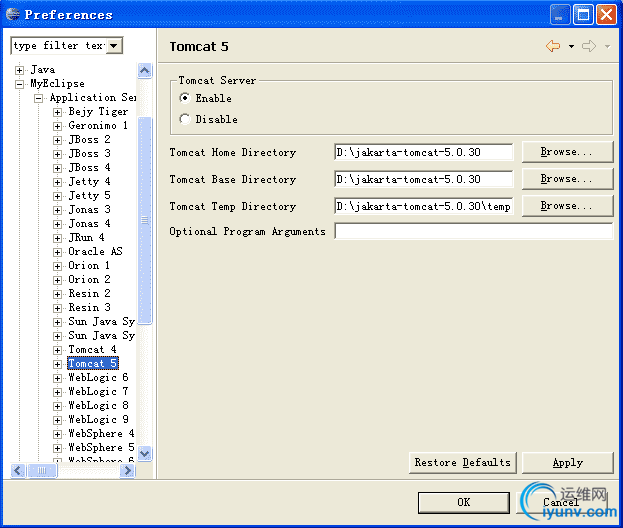Click the tree scroll-left arrow

pyautogui.click(x=17, y=470)
